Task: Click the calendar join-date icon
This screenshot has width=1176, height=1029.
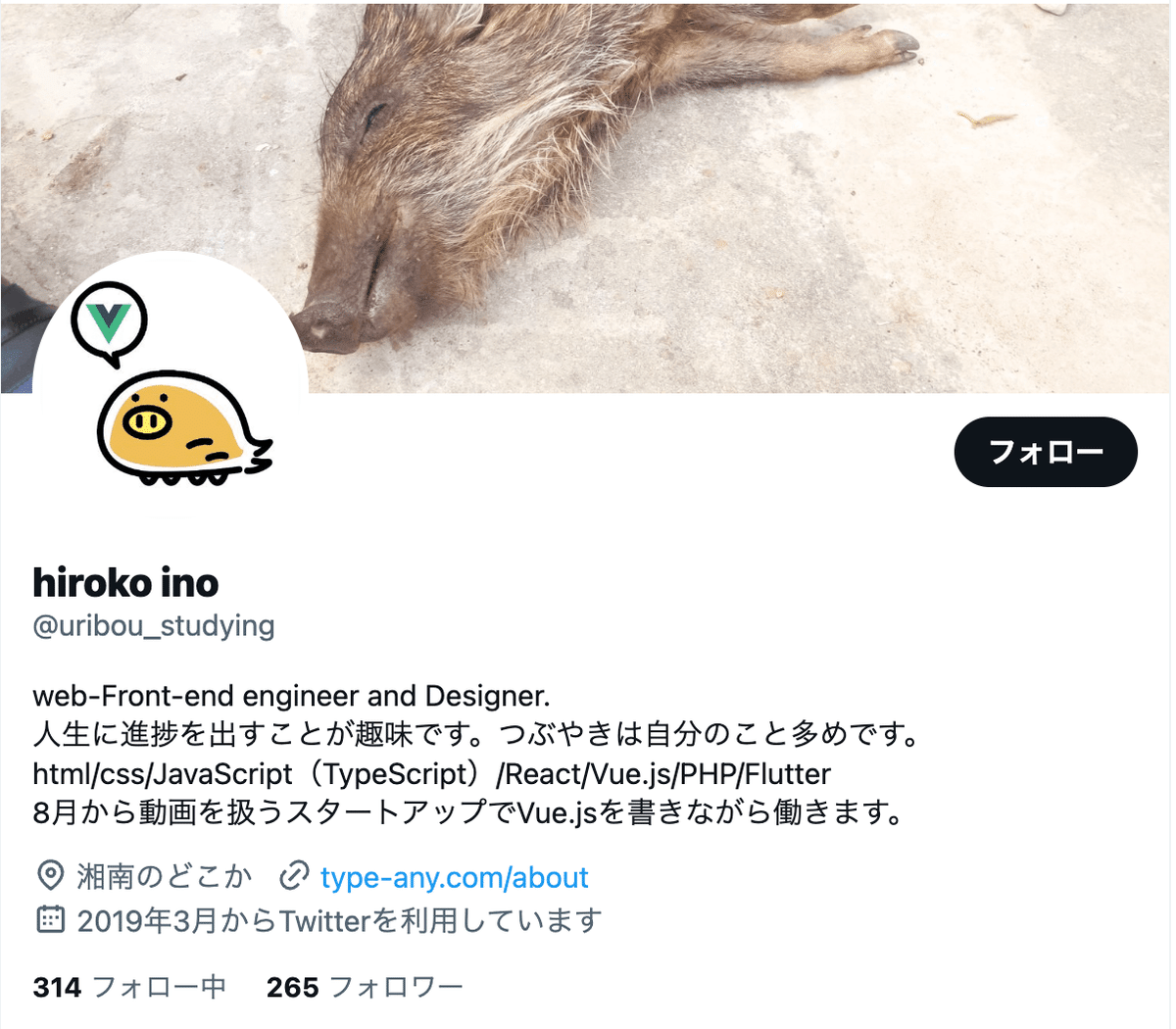Action: click(49, 919)
